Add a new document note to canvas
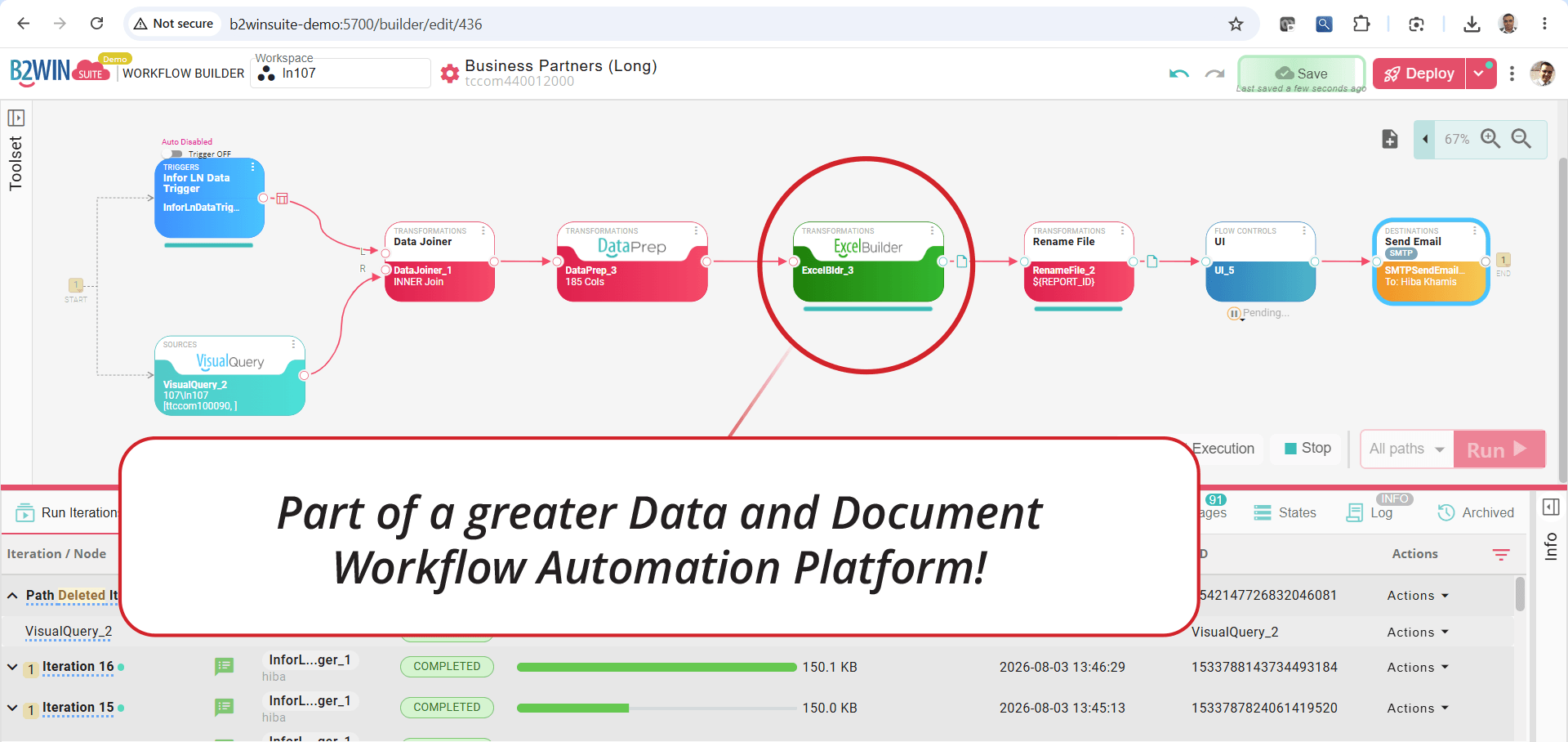The width and height of the screenshot is (1568, 742). (1390, 139)
